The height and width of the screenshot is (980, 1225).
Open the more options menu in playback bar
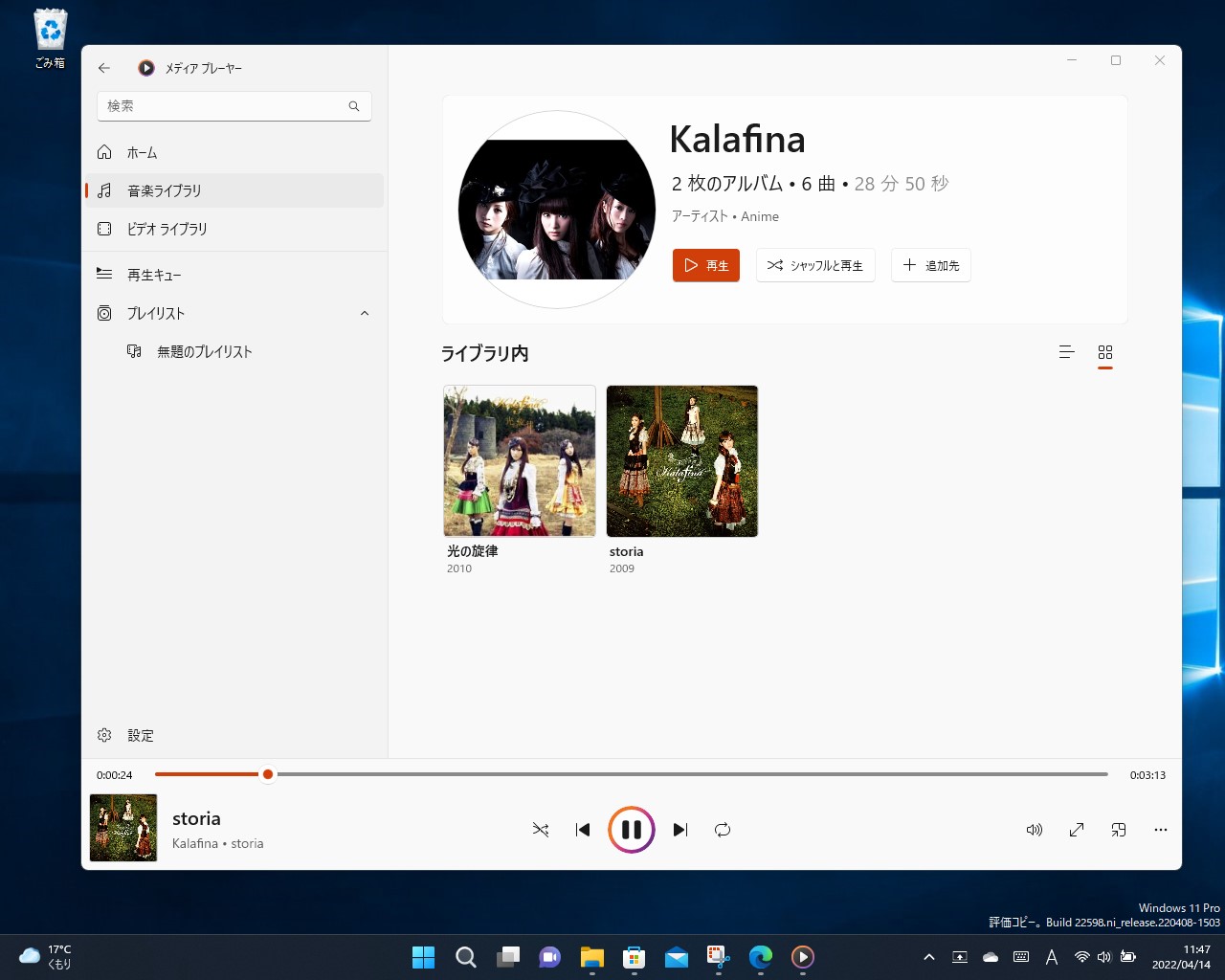coord(1160,830)
